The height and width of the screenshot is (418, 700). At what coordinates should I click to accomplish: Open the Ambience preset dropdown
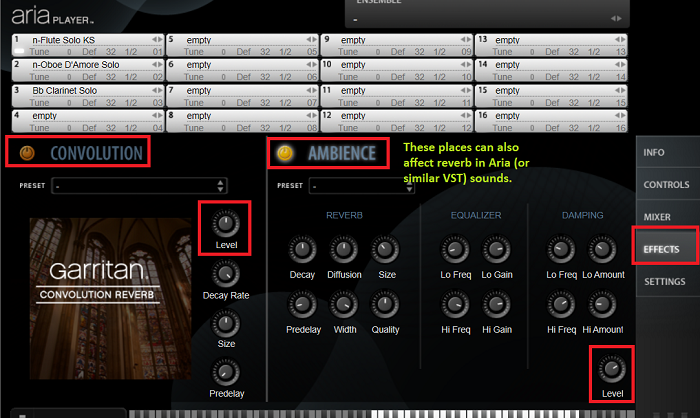point(361,186)
